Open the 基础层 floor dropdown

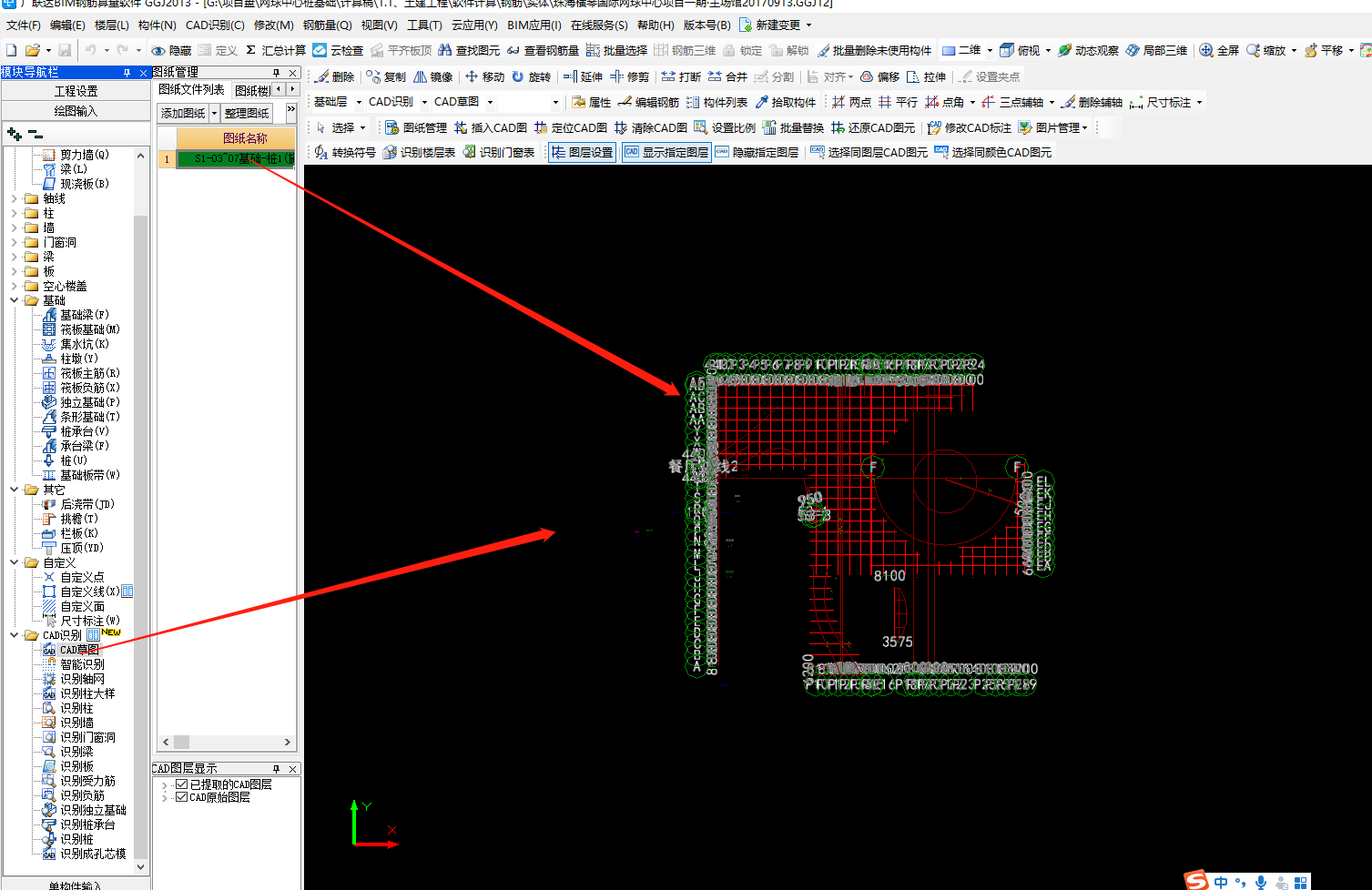359,102
